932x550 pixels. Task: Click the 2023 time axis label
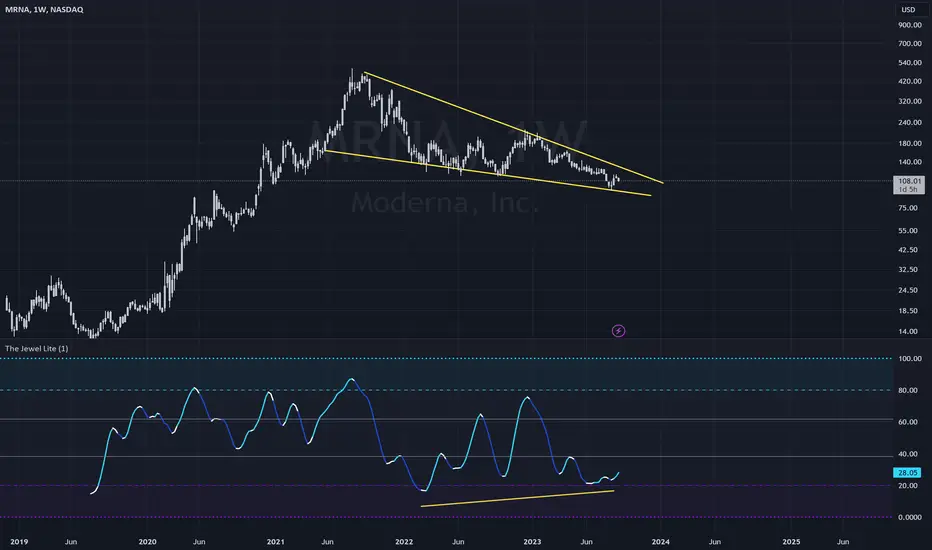tap(532, 542)
